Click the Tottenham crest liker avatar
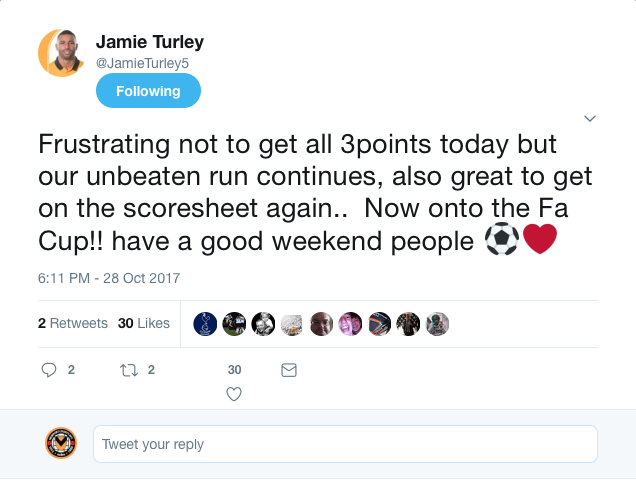Screen dimensions: 636x482 [205, 323]
